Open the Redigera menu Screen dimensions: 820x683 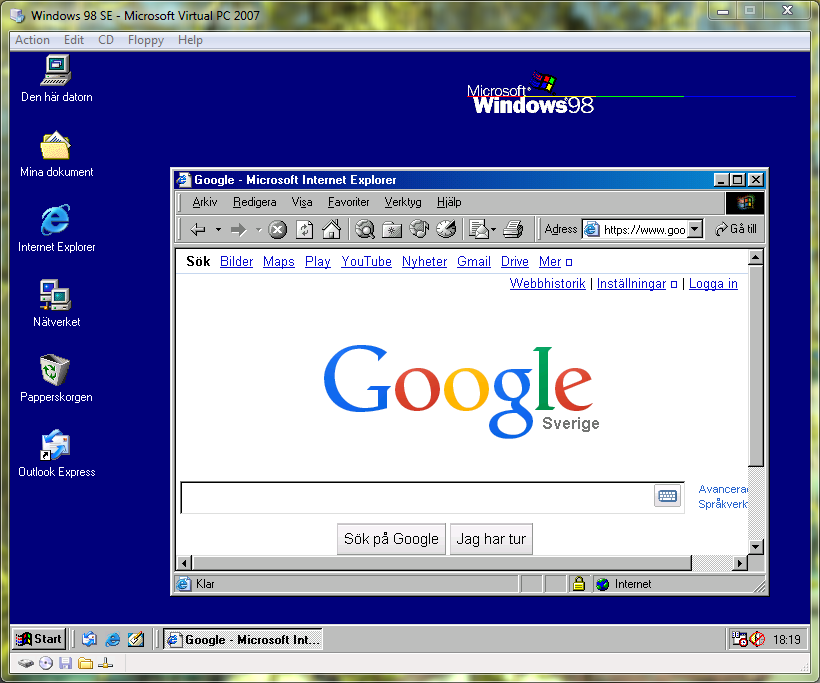pyautogui.click(x=255, y=202)
